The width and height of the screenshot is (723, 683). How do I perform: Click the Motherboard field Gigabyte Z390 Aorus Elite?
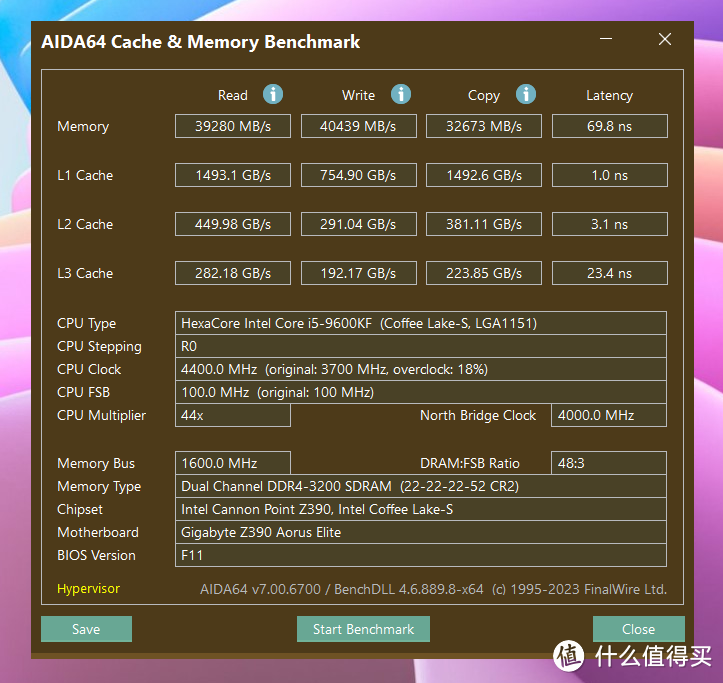[x=421, y=532]
